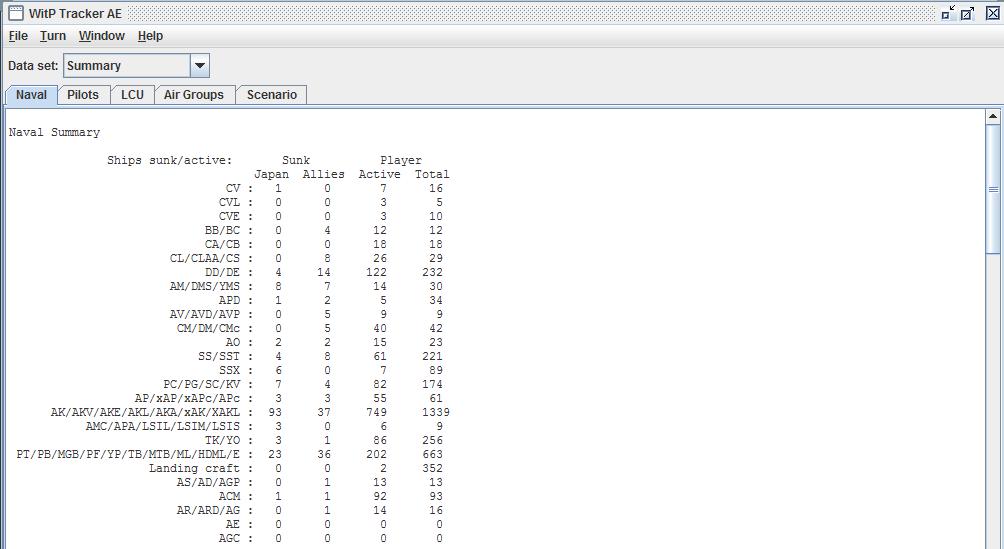This screenshot has width=1004, height=549.
Task: Switch to the Pilots tab
Action: click(83, 95)
